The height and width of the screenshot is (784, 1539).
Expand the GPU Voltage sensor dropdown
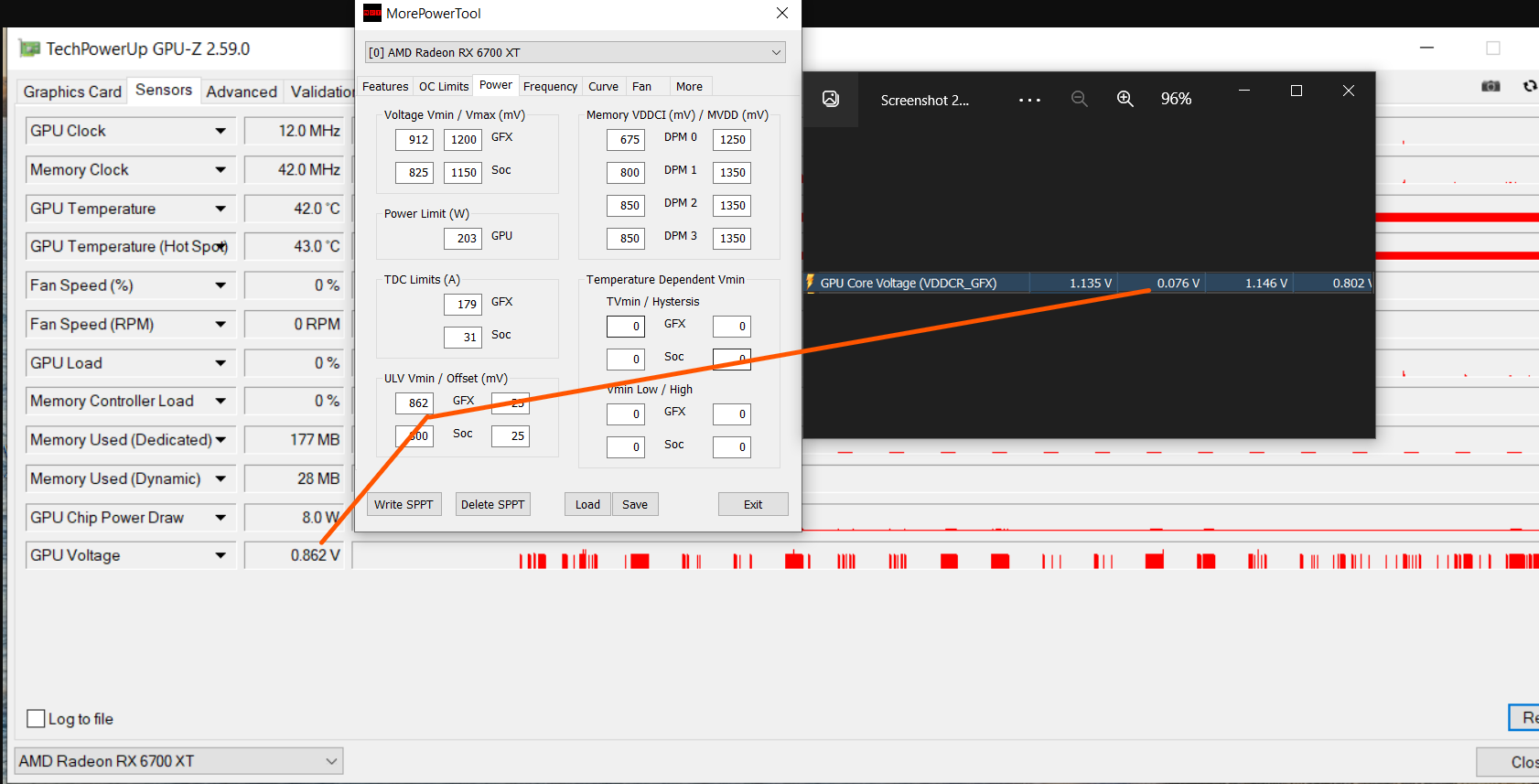pos(221,555)
